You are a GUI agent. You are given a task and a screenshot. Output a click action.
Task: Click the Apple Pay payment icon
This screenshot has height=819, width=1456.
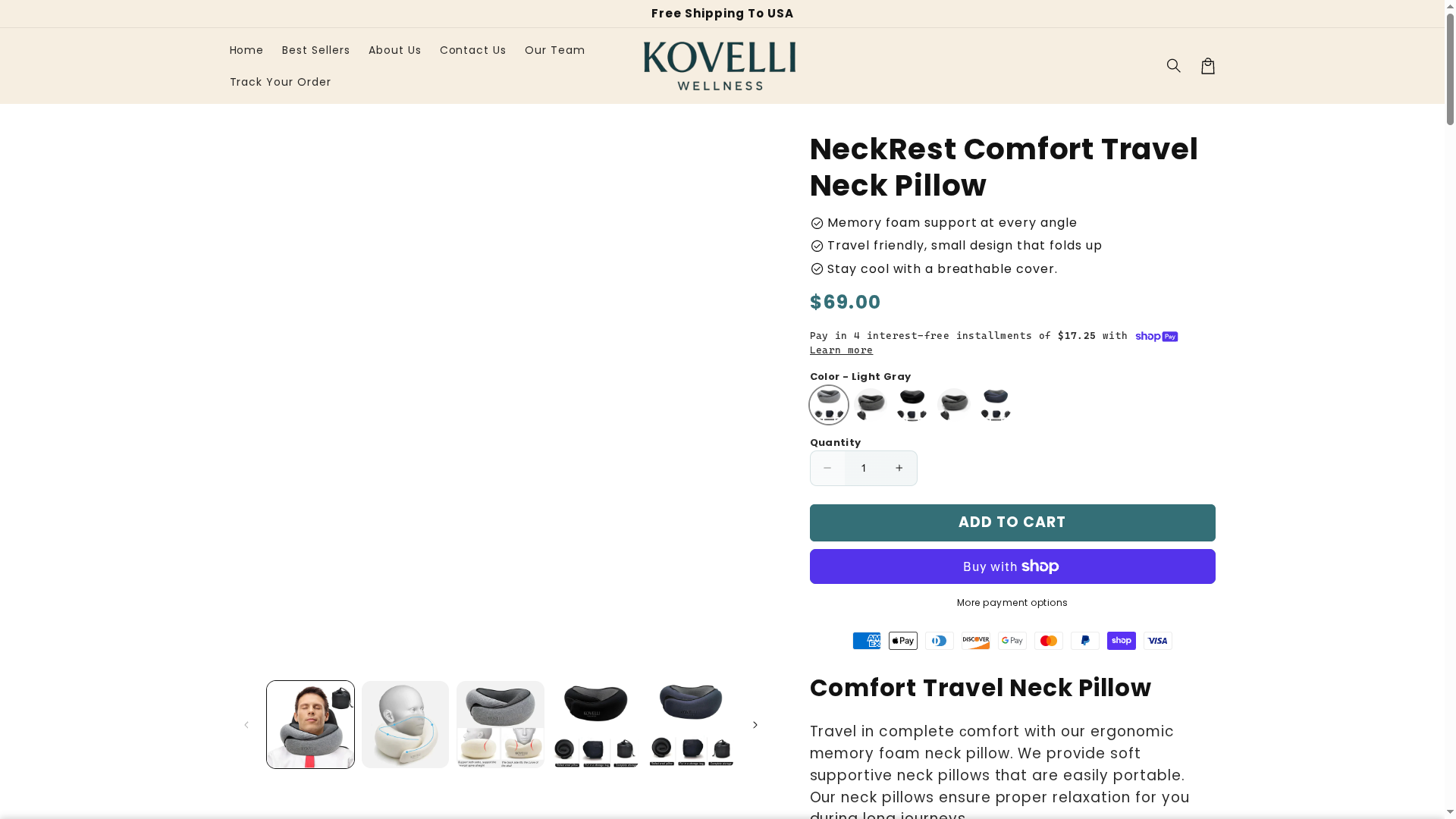(902, 641)
